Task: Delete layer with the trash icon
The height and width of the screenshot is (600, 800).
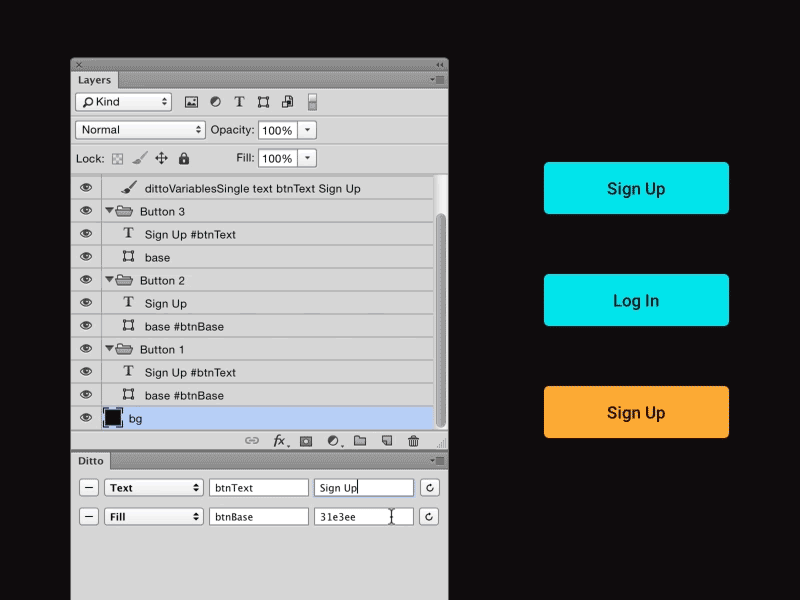Action: 413,441
